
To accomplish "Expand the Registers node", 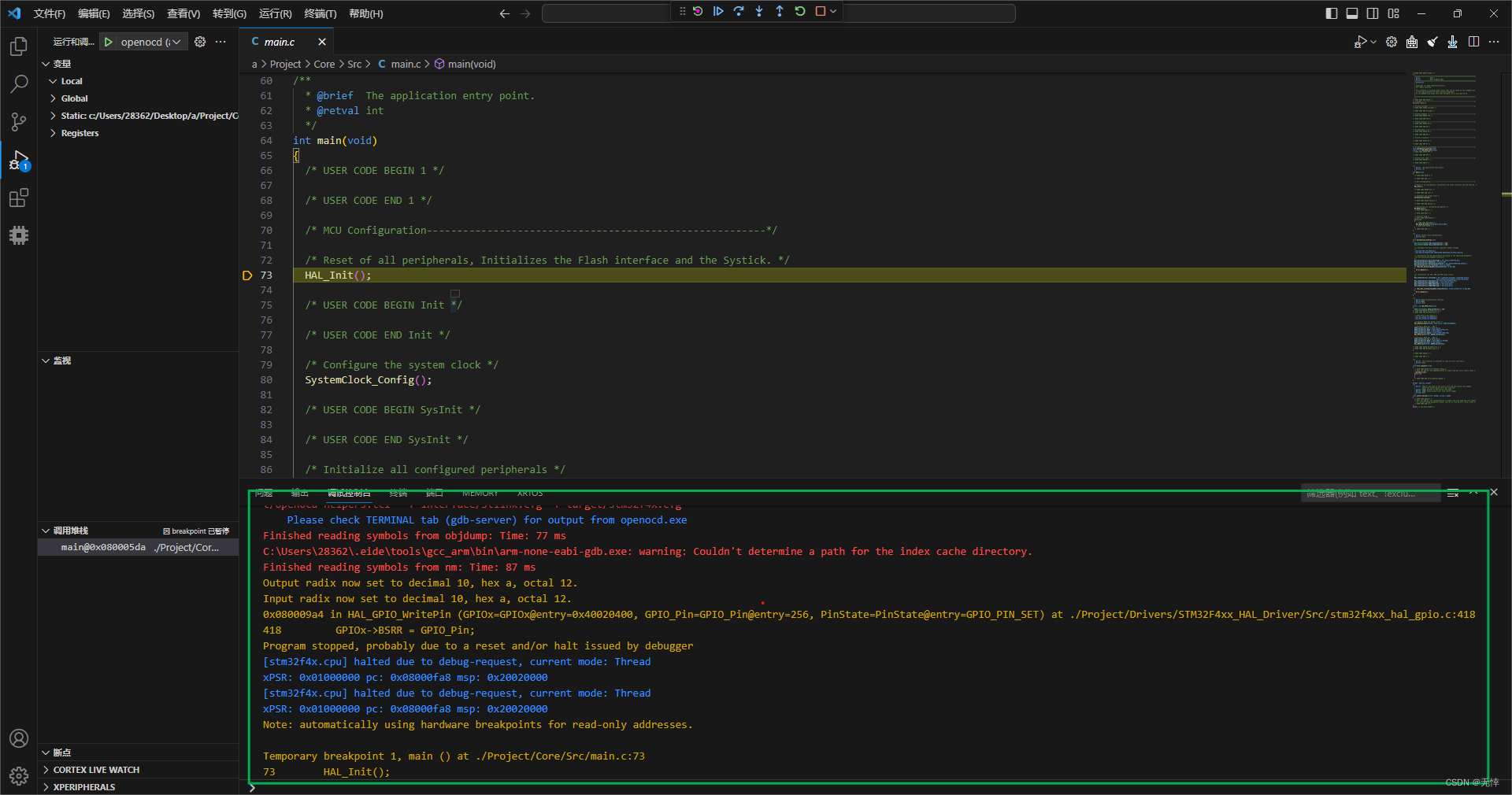I will (x=53, y=133).
